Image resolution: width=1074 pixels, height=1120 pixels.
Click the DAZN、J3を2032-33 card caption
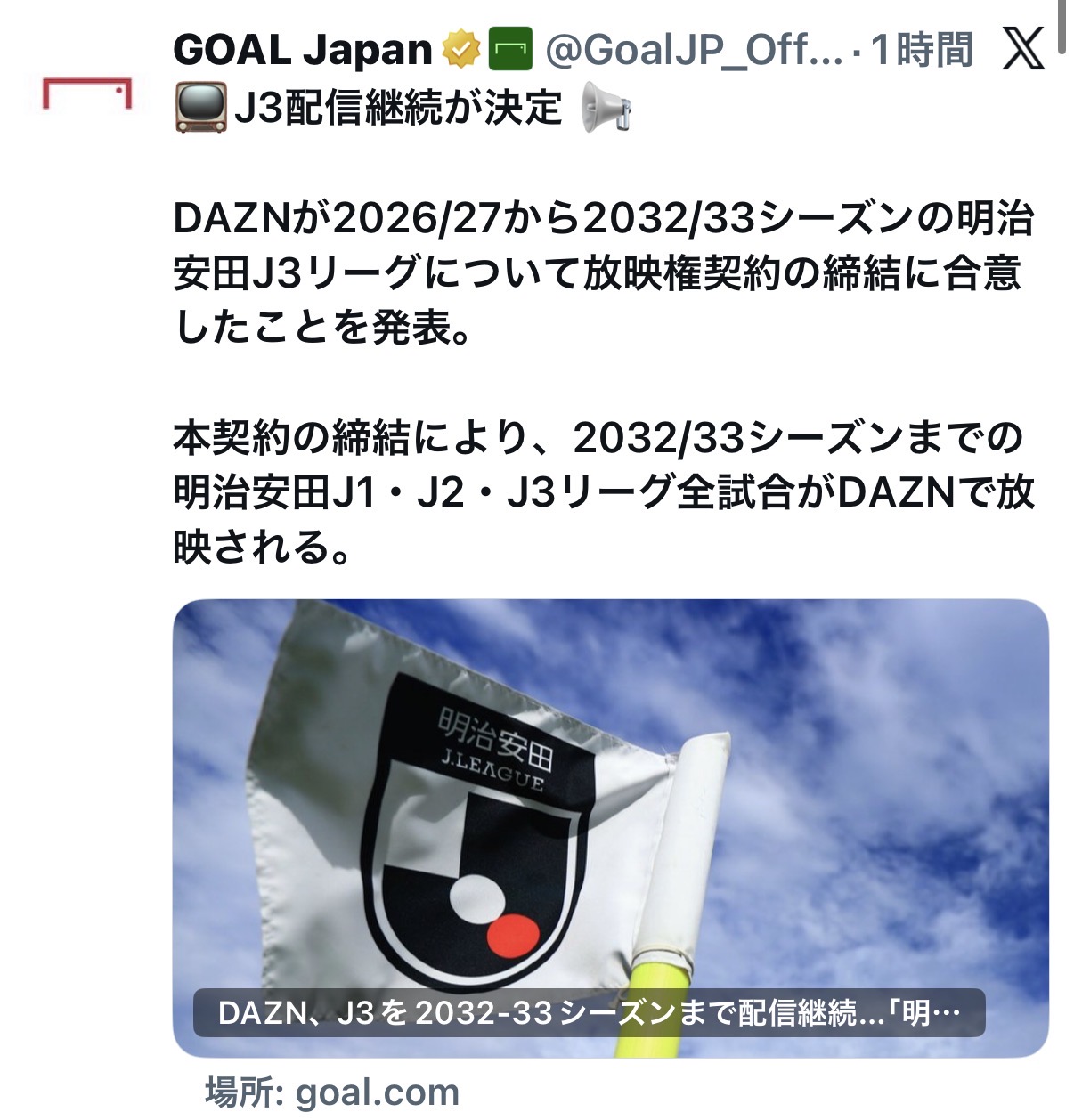point(589,1012)
